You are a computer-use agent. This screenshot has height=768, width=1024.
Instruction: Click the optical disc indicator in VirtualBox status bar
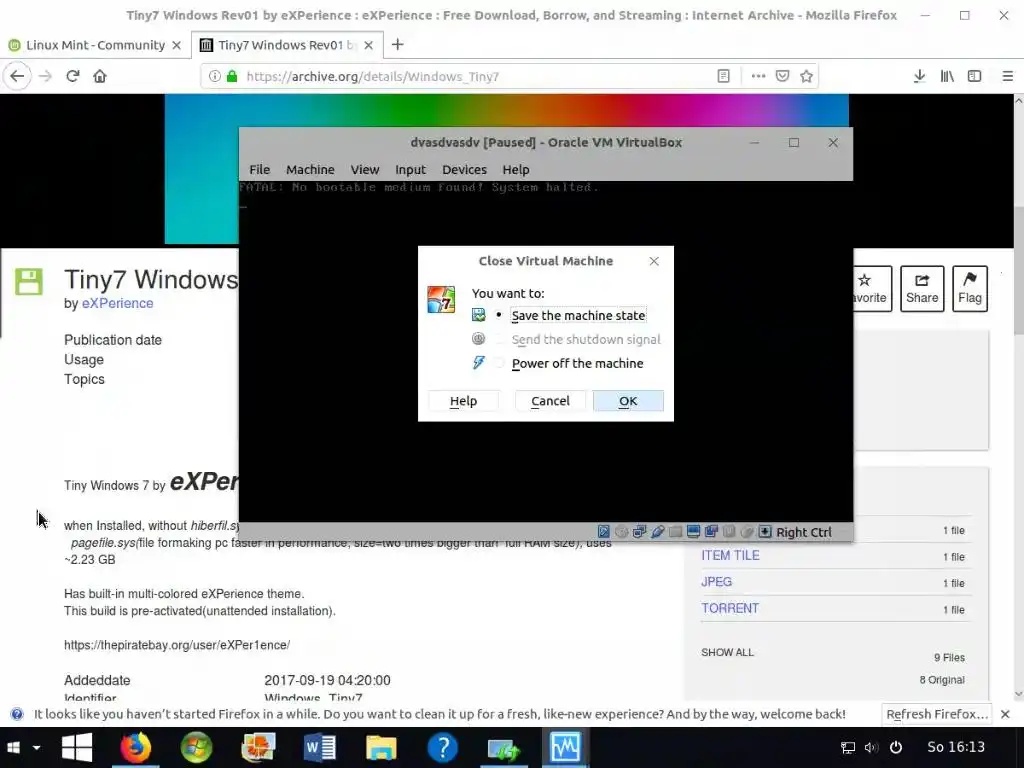pos(622,532)
